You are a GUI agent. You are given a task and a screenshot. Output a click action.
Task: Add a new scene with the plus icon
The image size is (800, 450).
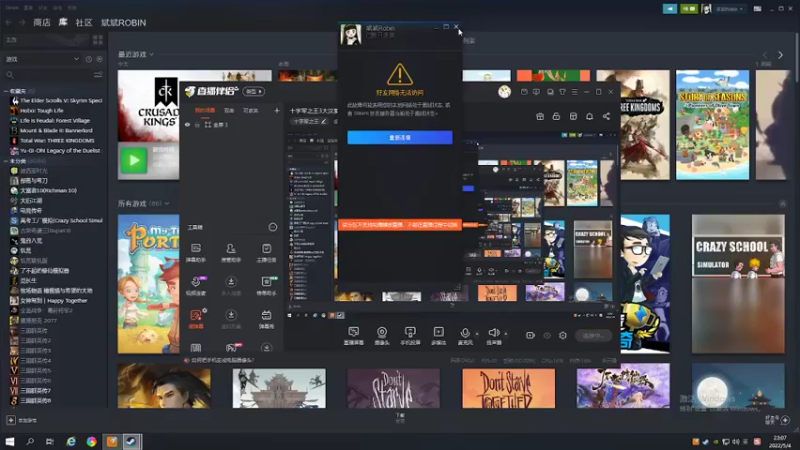(277, 110)
